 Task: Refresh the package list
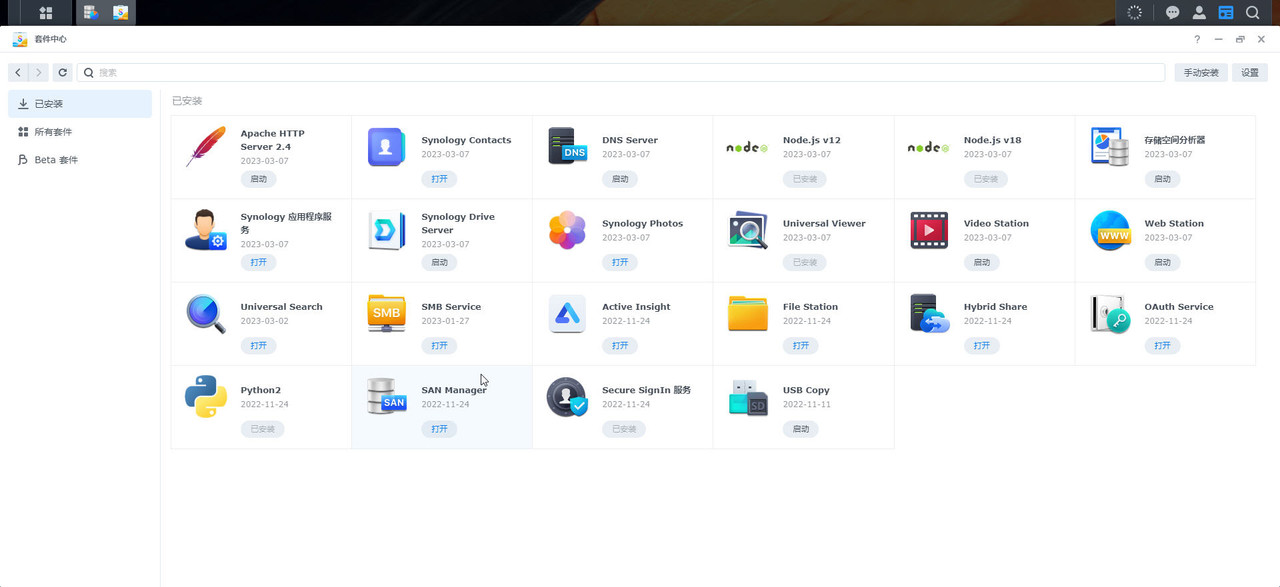(63, 72)
